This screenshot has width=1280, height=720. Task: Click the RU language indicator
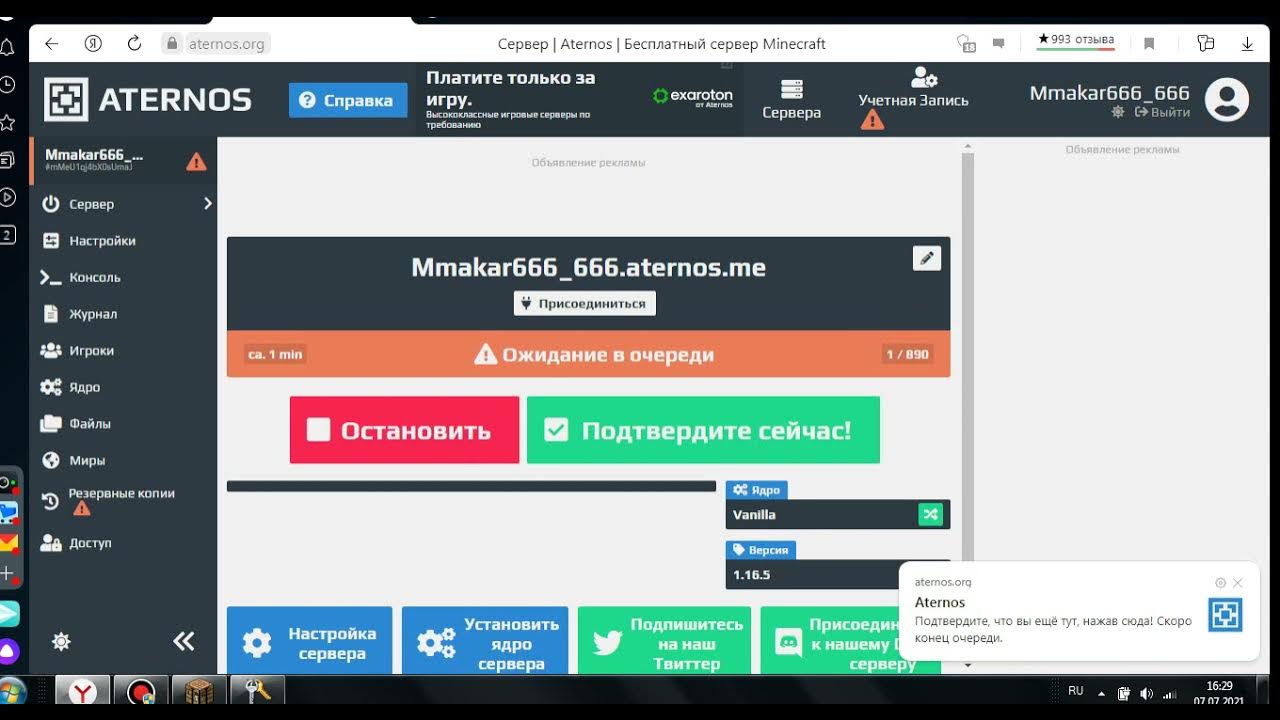coord(1076,691)
